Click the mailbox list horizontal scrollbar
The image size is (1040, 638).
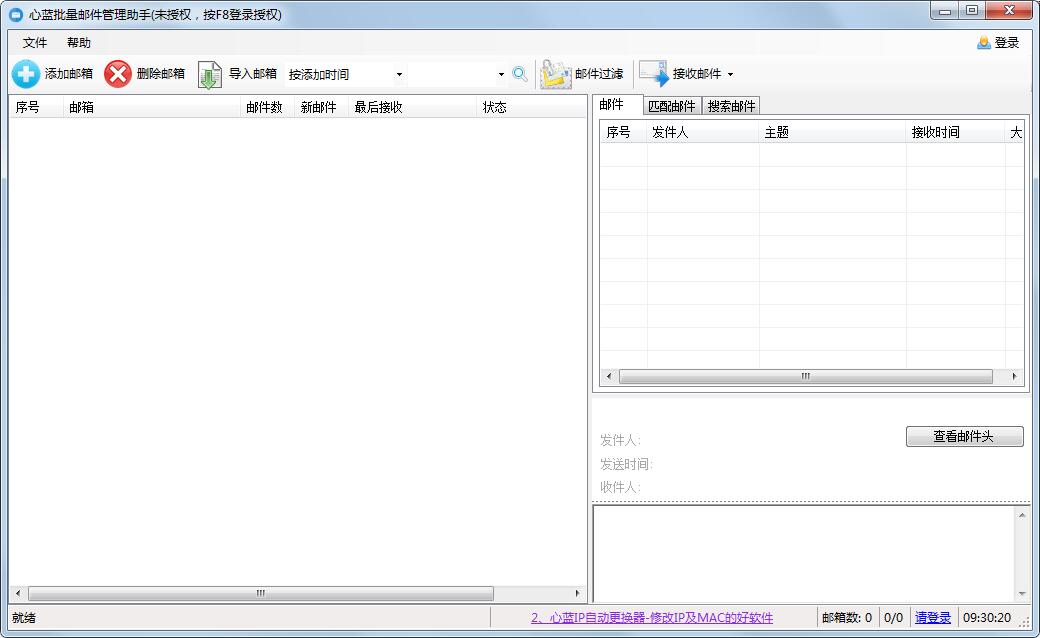pos(260,593)
